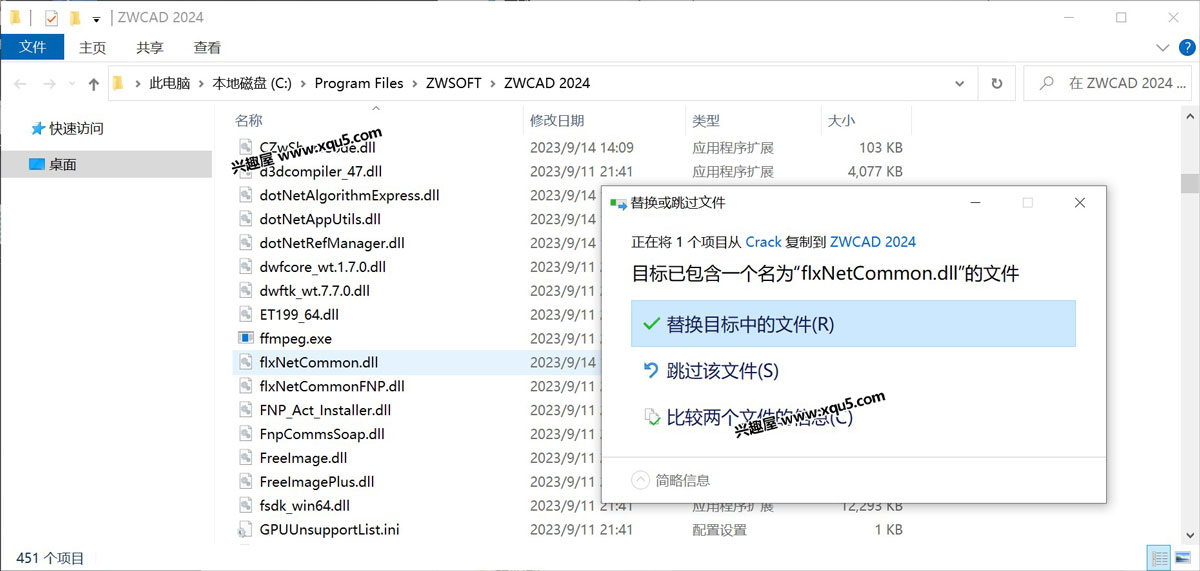Select Program Files in address breadcrumb
The height and width of the screenshot is (571, 1200).
(359, 84)
